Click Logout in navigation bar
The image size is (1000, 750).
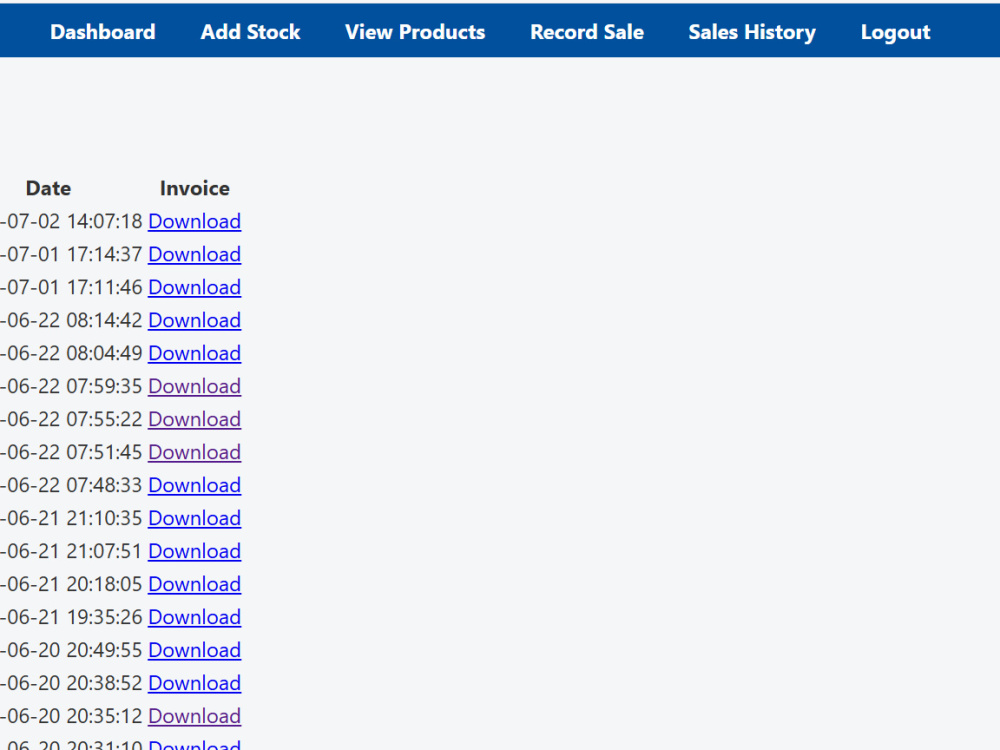[895, 32]
